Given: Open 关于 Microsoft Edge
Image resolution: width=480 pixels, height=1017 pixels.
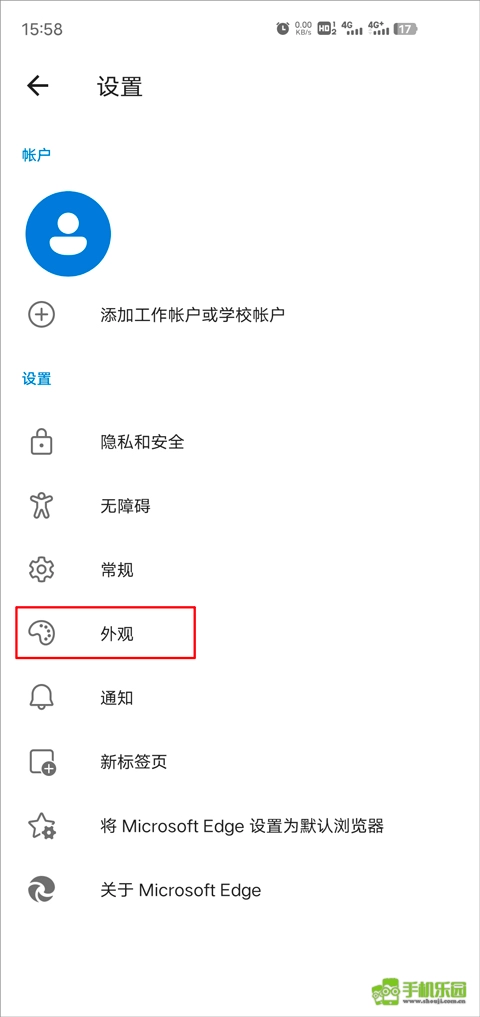Looking at the screenshot, I should tap(240, 889).
